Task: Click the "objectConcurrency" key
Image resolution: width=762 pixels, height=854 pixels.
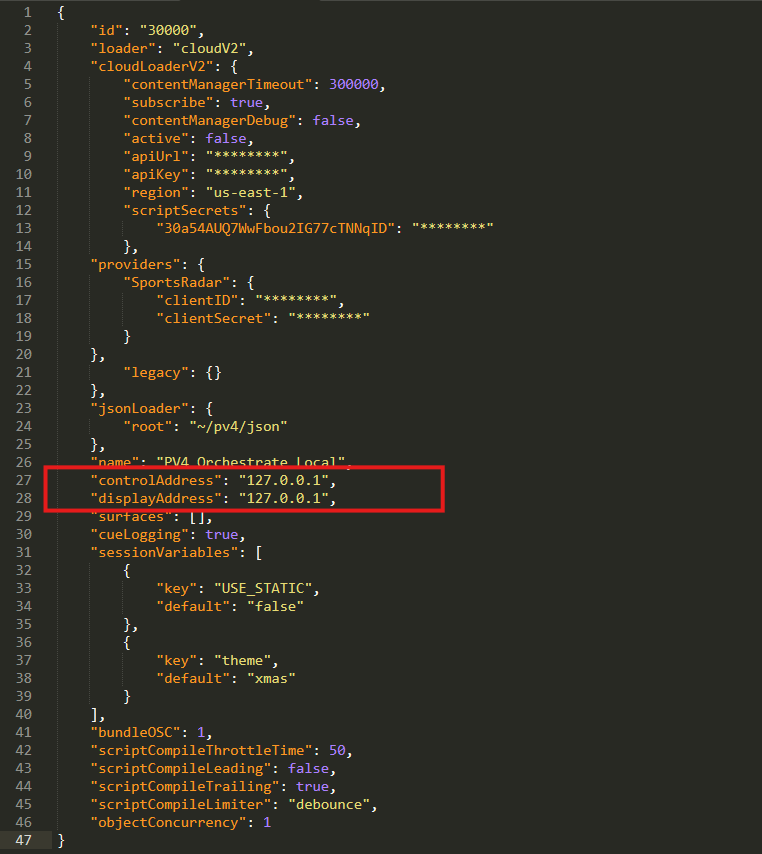Action: click(x=168, y=822)
